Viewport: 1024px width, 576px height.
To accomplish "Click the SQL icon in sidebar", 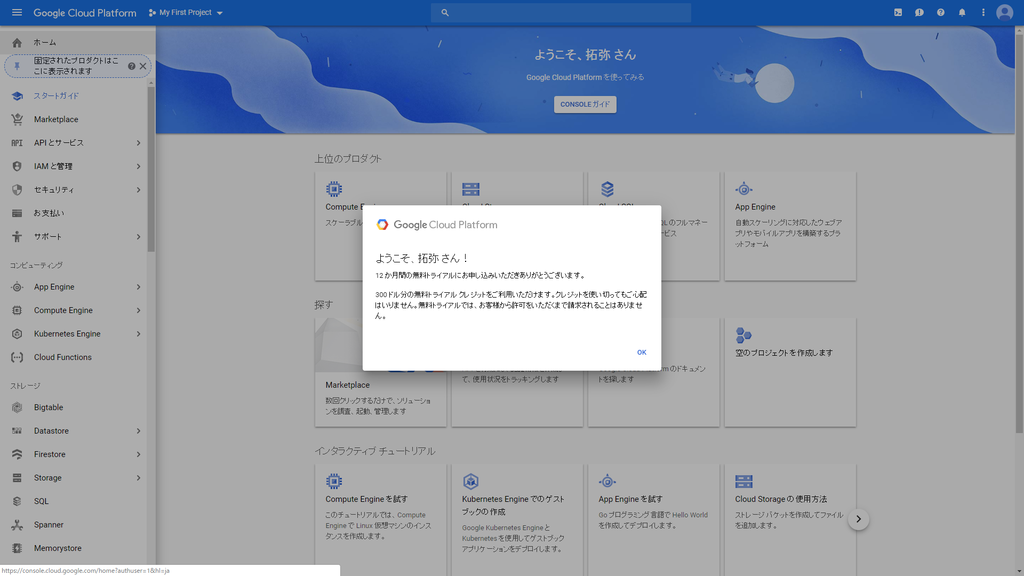I will (17, 502).
